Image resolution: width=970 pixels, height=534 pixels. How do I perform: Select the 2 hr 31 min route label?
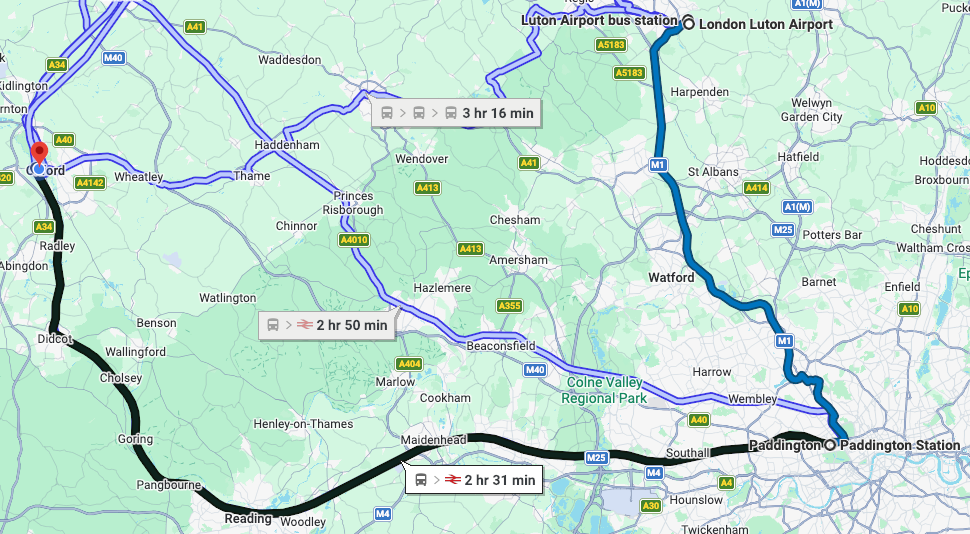point(474,480)
